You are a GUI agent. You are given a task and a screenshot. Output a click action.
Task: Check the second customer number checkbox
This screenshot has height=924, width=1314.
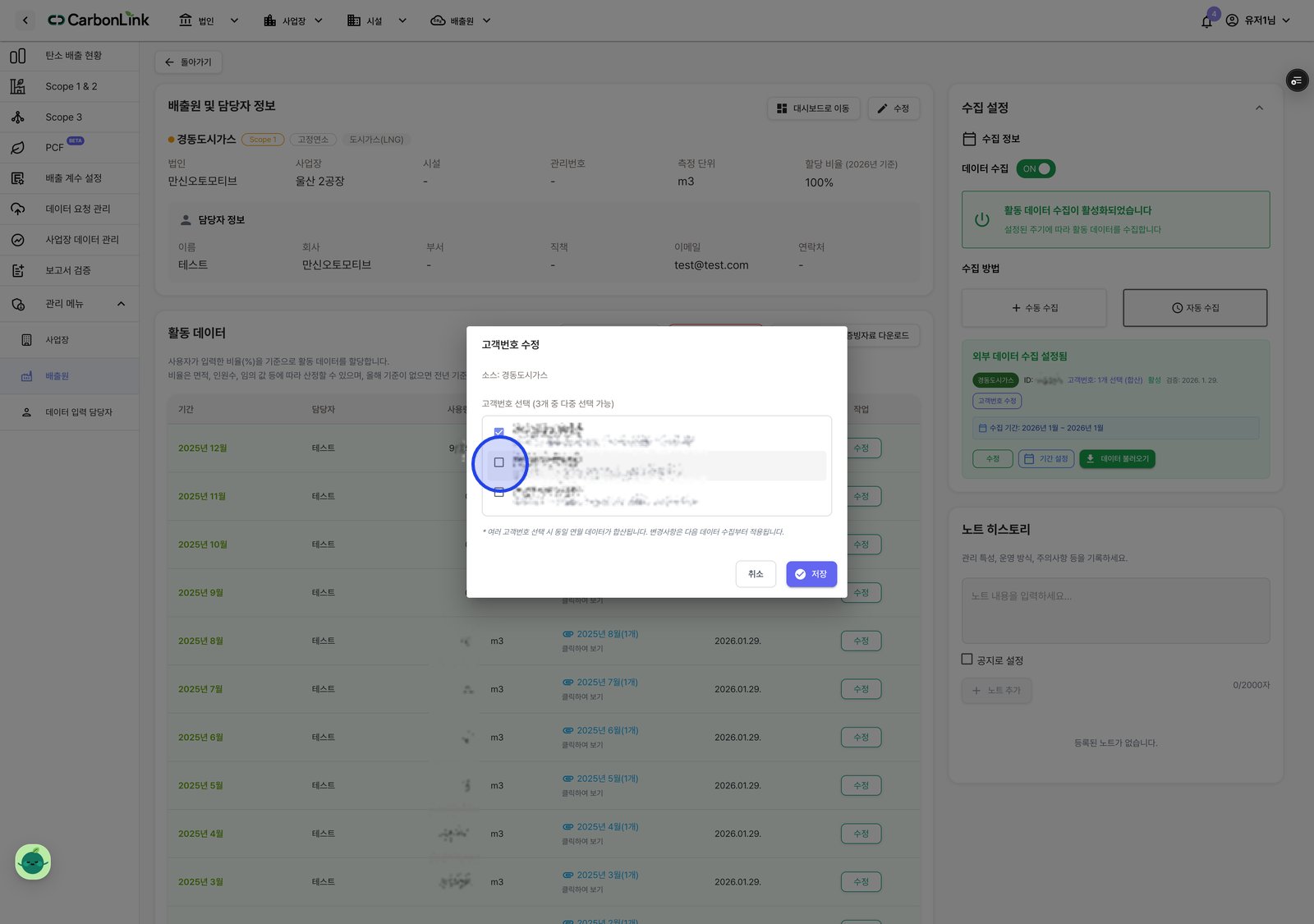498,462
